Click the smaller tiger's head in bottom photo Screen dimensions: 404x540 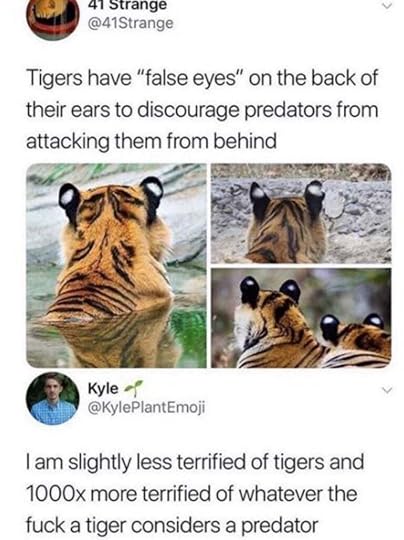353,332
